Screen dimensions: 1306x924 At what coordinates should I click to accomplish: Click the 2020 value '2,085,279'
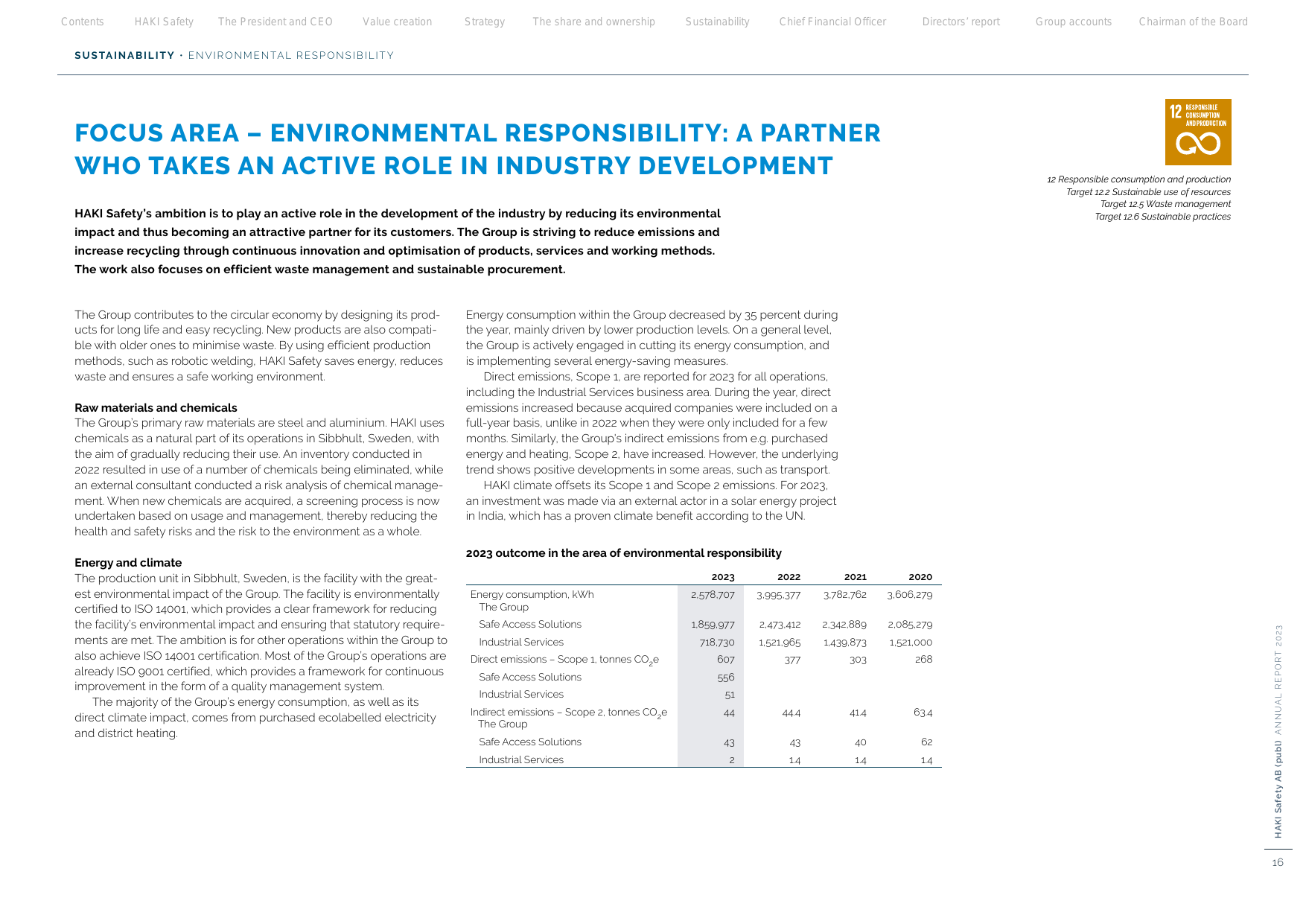(910, 625)
